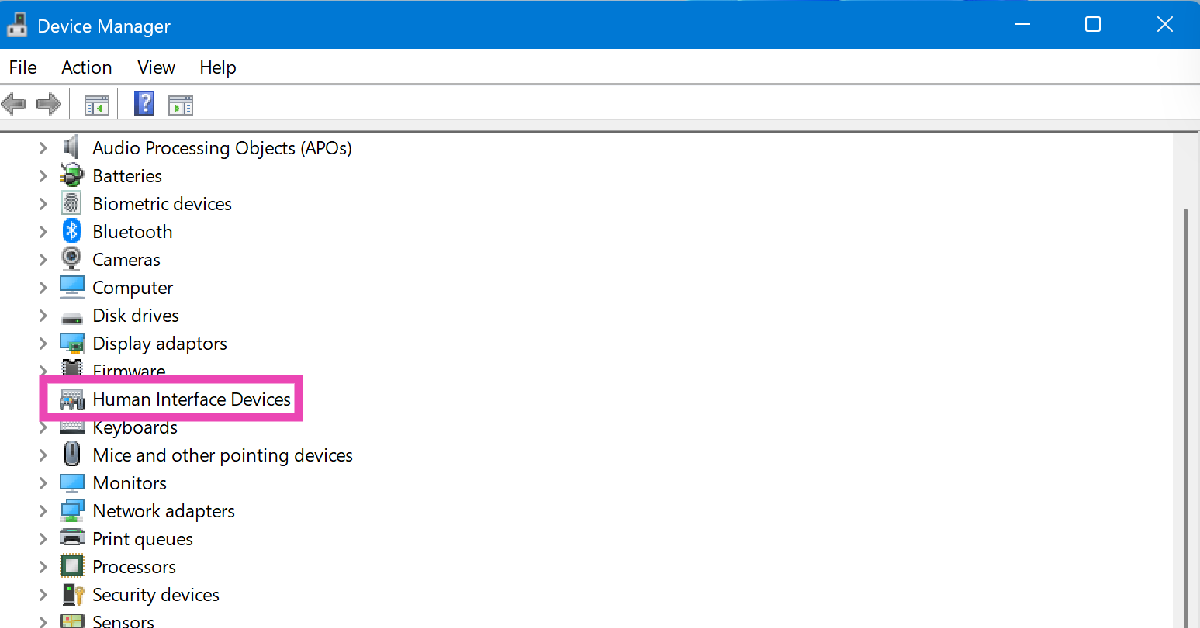
Task: Select the Keyboards tree item label
Action: coord(135,427)
